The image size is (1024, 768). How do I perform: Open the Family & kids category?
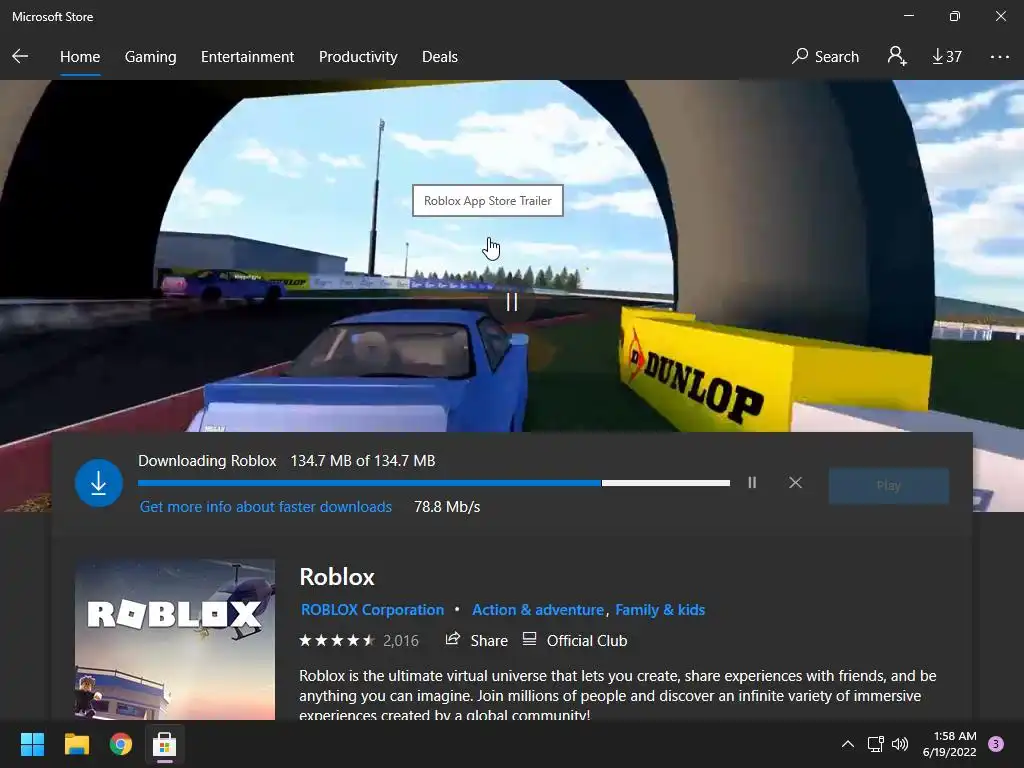click(660, 610)
